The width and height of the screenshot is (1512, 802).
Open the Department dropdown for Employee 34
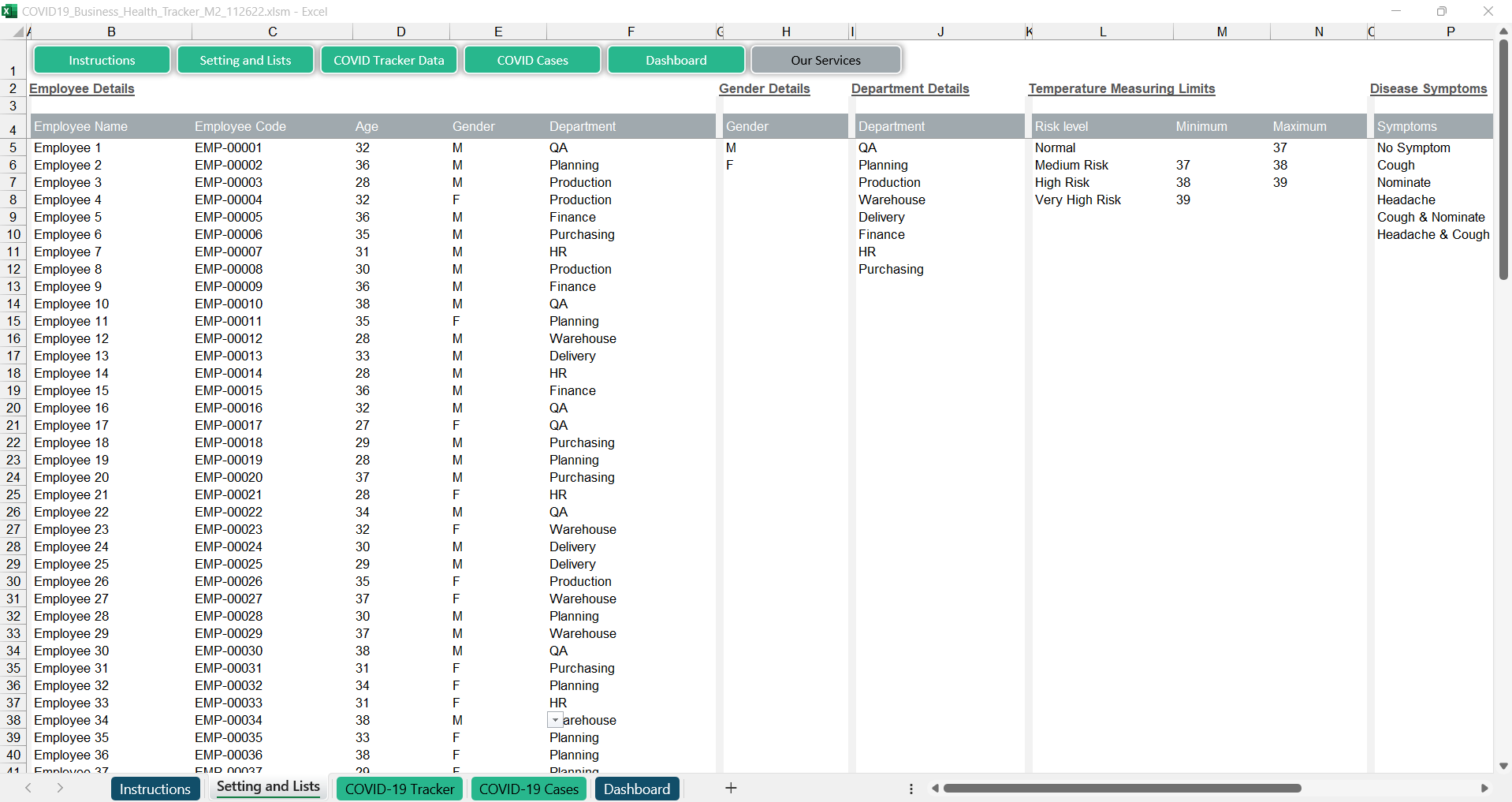[x=555, y=720]
